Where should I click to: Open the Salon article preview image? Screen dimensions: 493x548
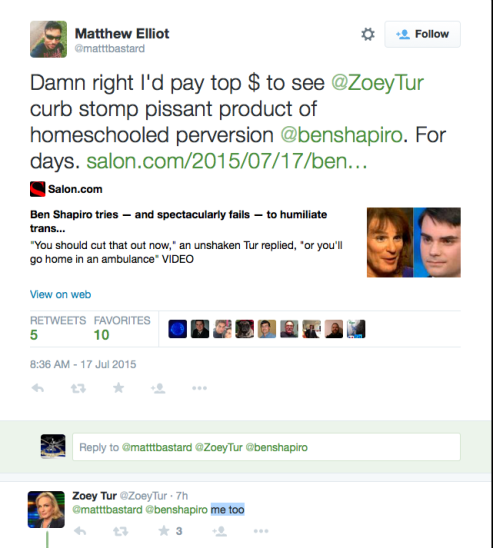(x=414, y=242)
